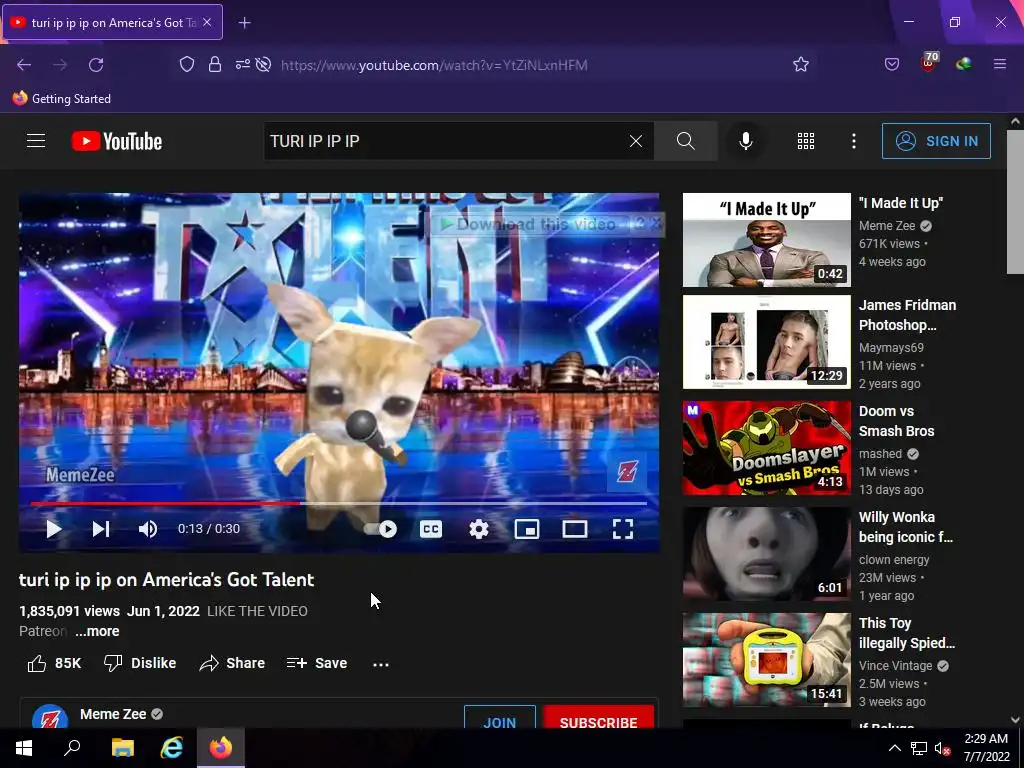1024x768 pixels.
Task: Share the video
Action: (x=232, y=664)
